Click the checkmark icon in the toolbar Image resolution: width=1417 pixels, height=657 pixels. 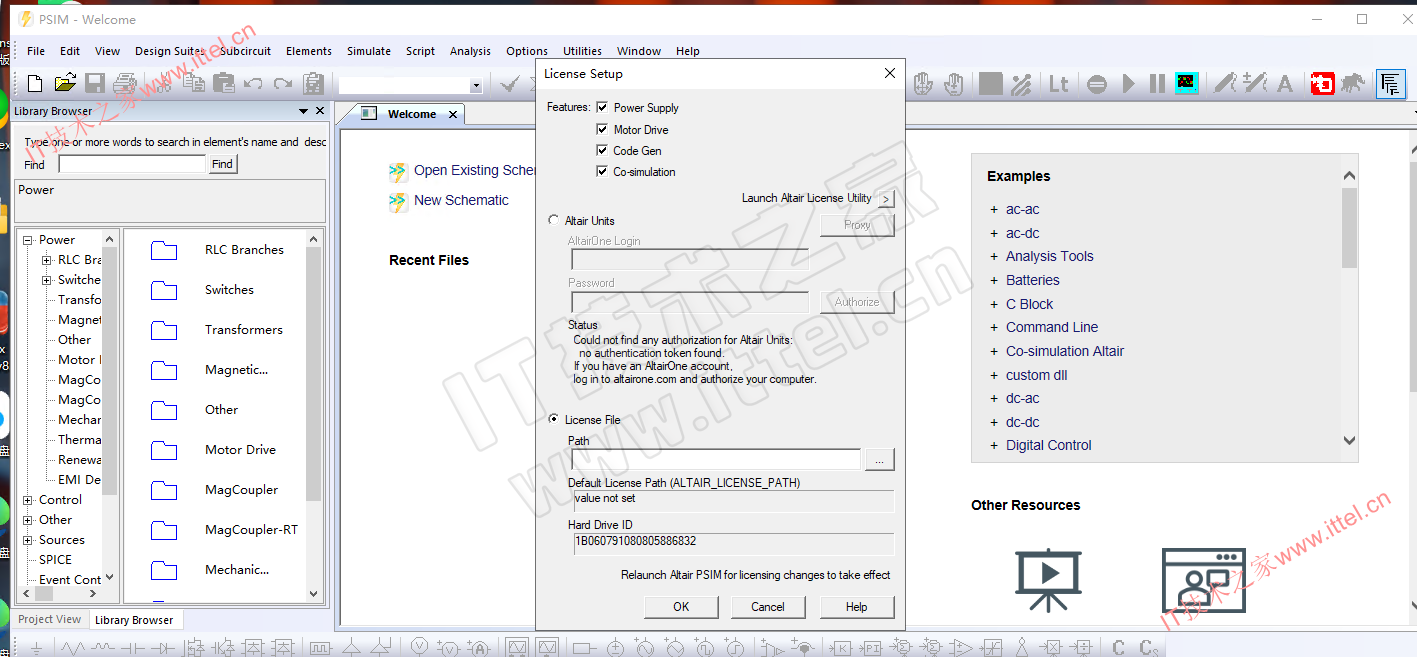[x=509, y=84]
